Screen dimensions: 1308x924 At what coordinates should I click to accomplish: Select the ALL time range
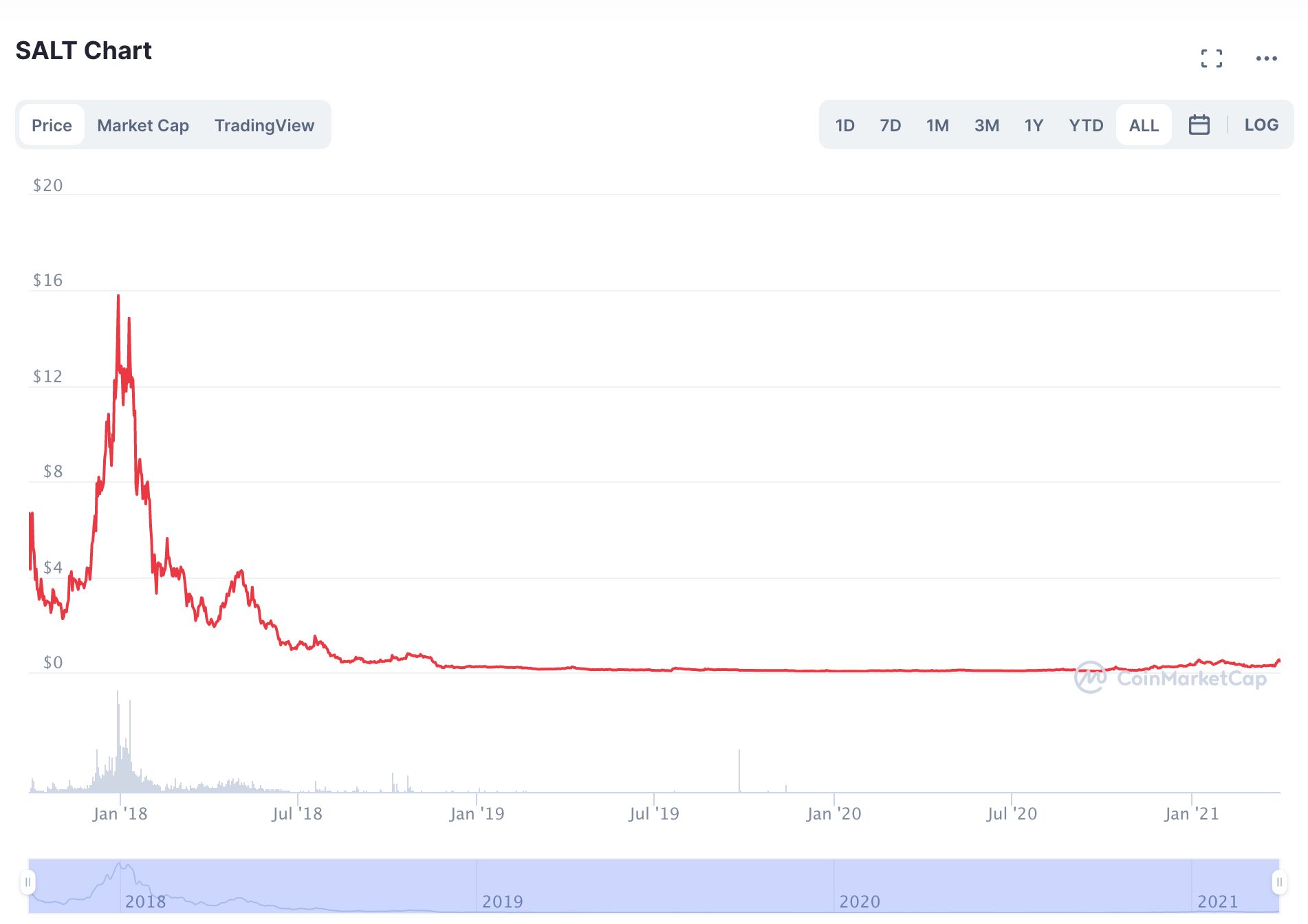pos(1144,125)
